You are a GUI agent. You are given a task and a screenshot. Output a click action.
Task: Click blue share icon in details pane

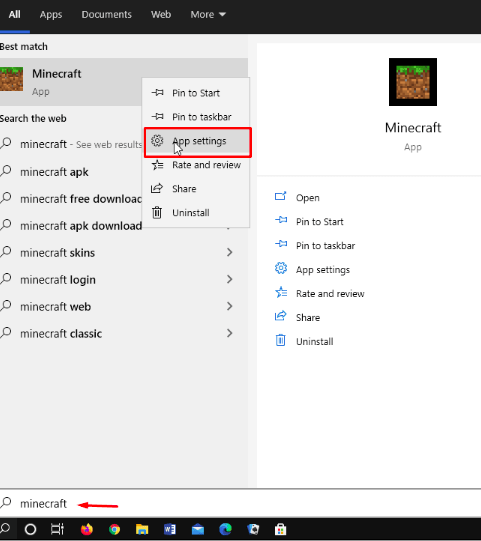281,316
